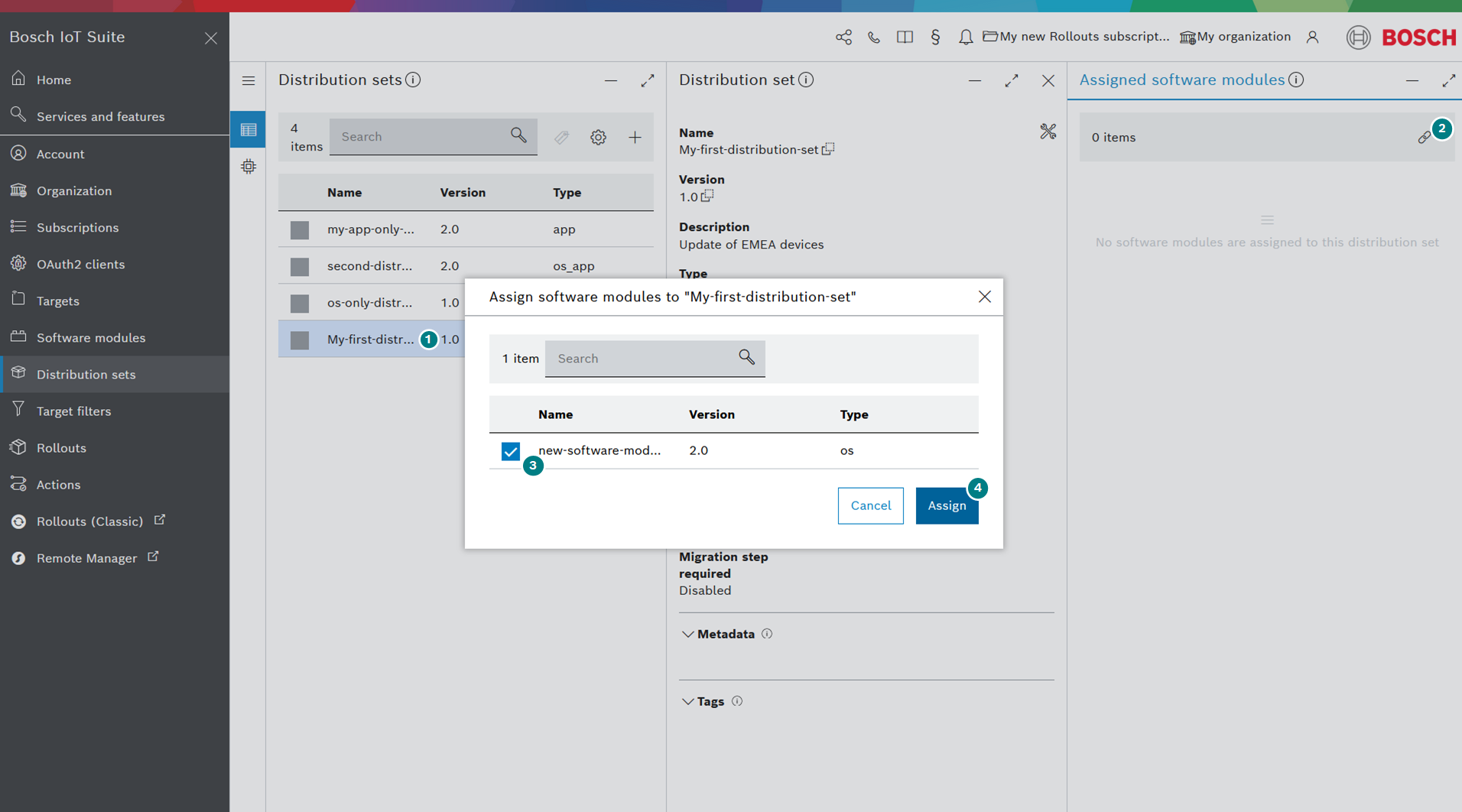Click the Cancel button in dialog
The width and height of the screenshot is (1462, 812).
pyautogui.click(x=870, y=505)
